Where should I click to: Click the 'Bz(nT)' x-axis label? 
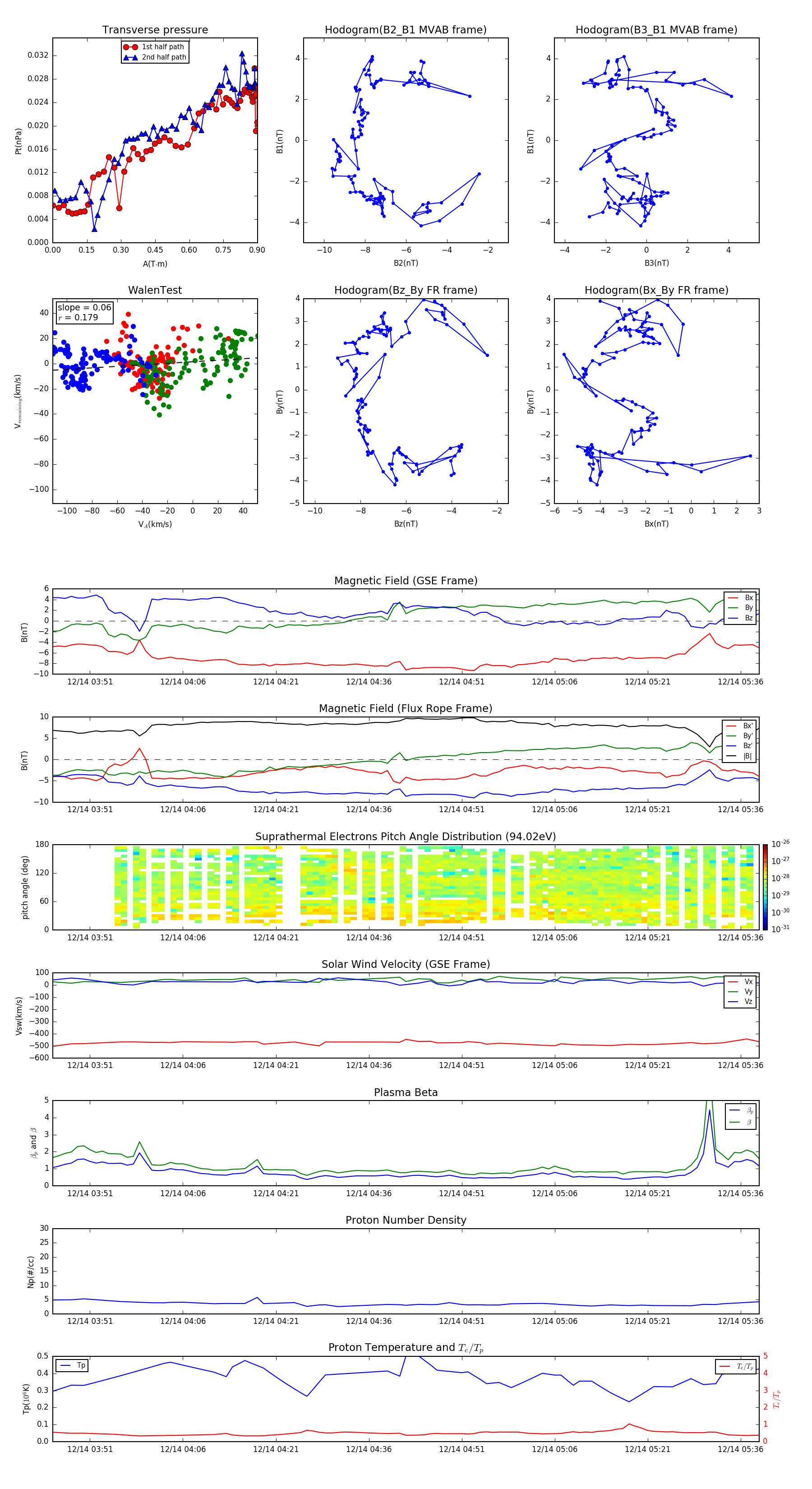point(406,524)
